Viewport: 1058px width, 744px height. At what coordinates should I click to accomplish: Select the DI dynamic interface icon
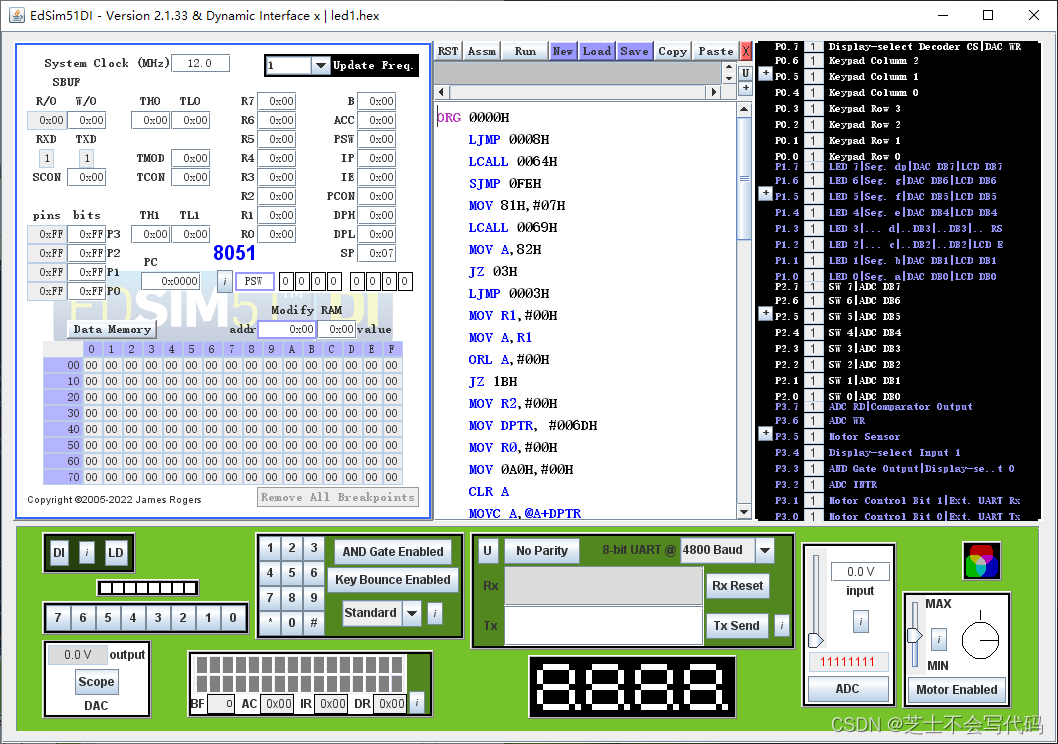60,552
